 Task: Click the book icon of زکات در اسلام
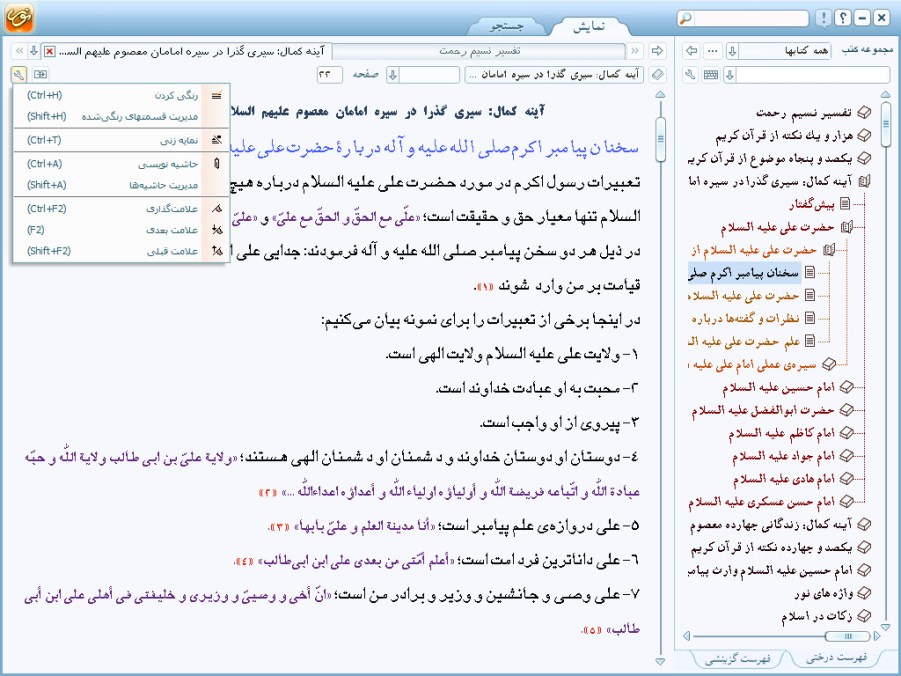[864, 616]
